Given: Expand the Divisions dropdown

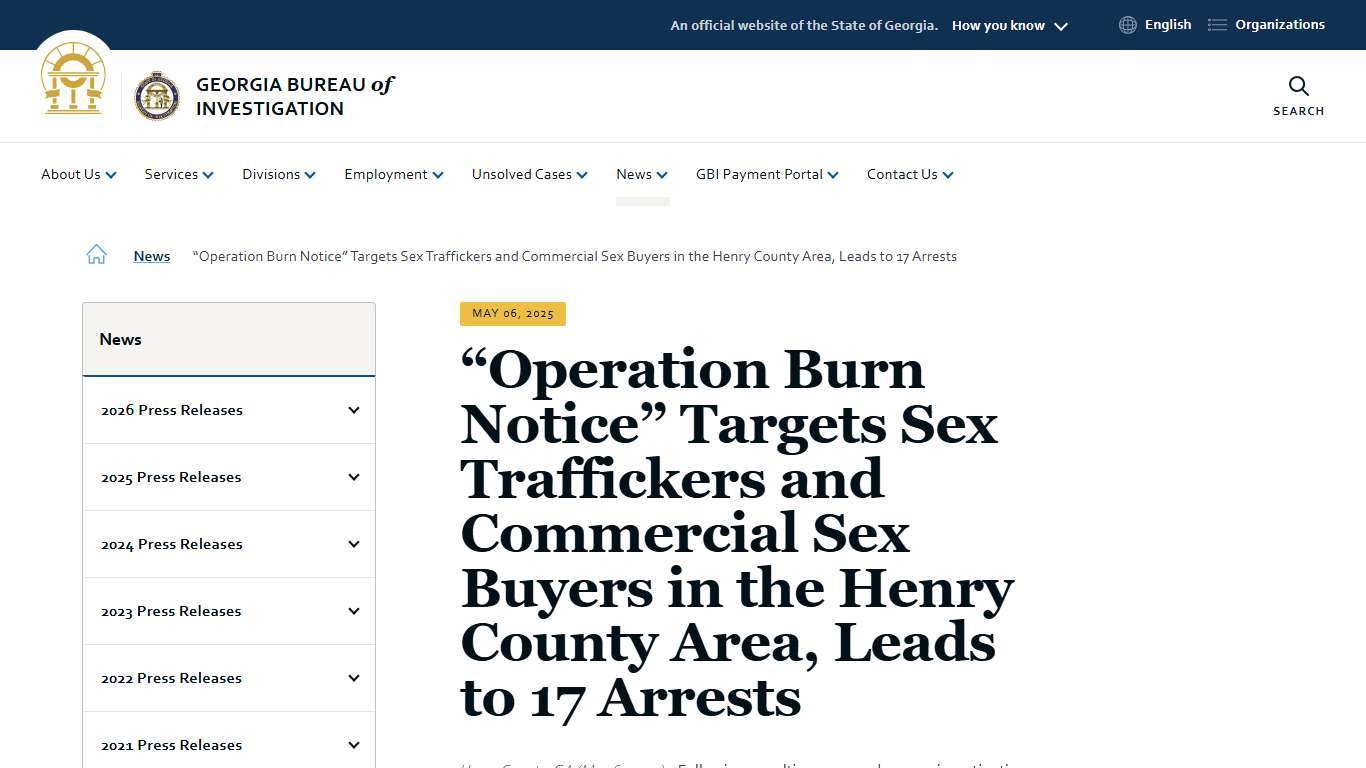Looking at the screenshot, I should point(278,174).
